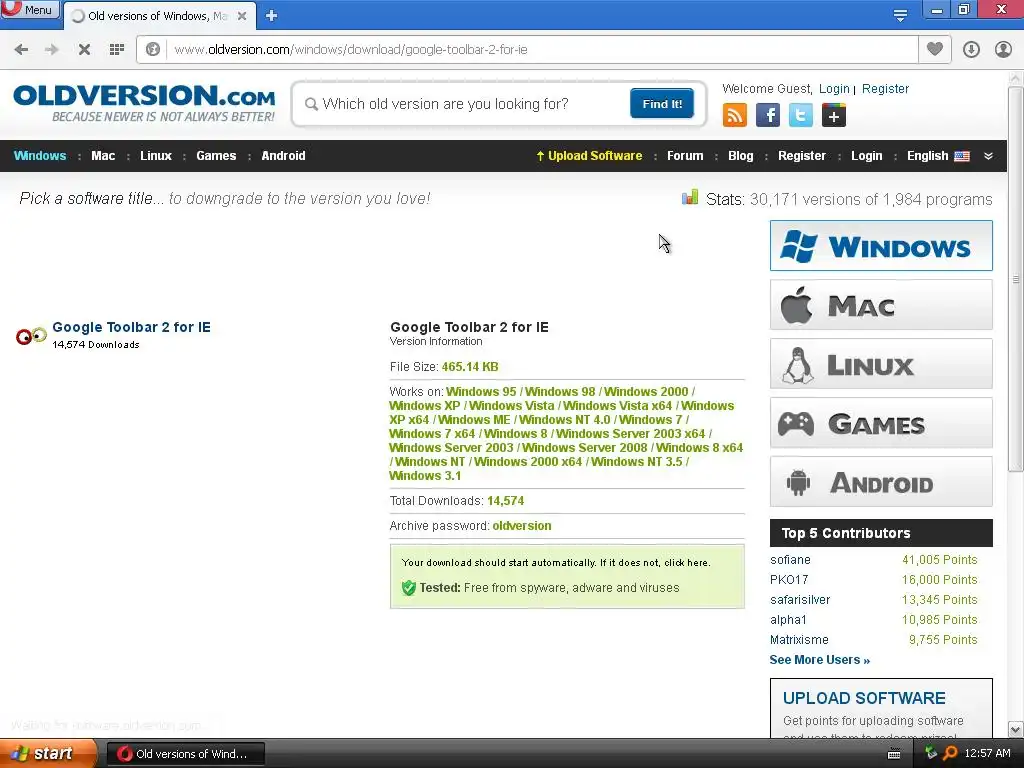Go forward with the forward arrow
Image resolution: width=1024 pixels, height=768 pixels.
click(x=52, y=50)
